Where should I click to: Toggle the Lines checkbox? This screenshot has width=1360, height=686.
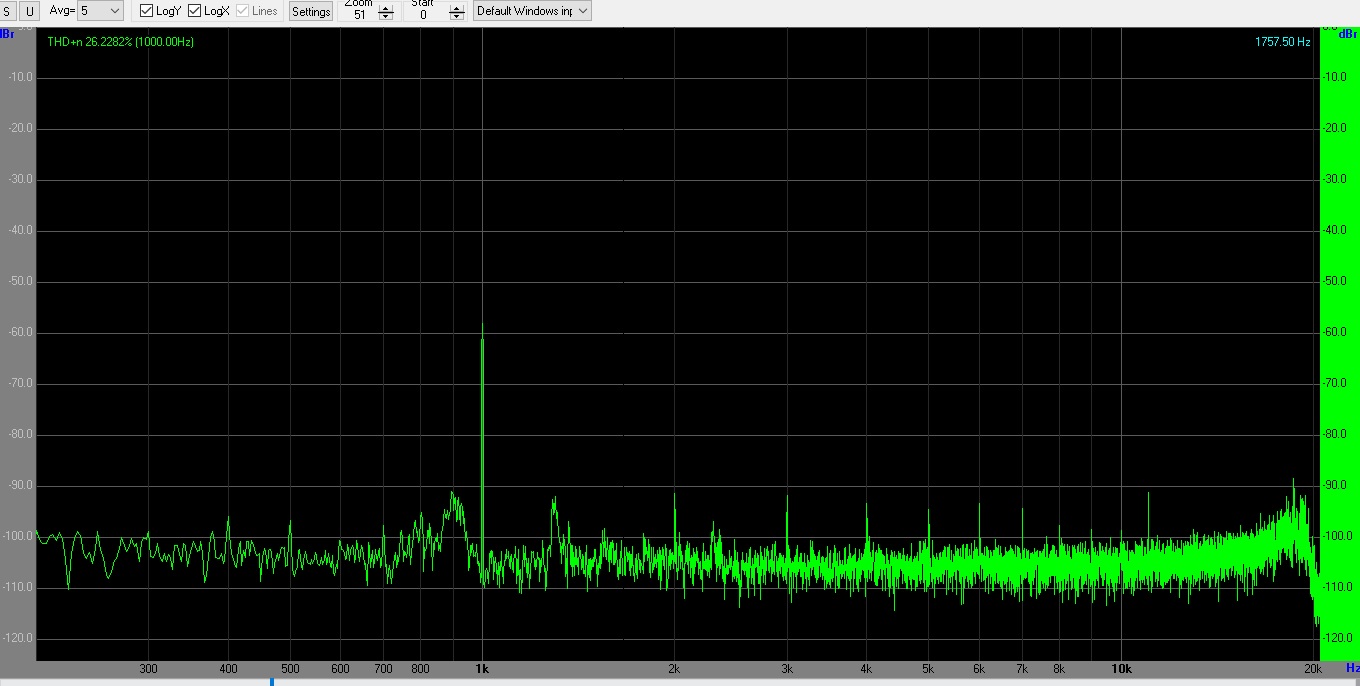pyautogui.click(x=257, y=11)
